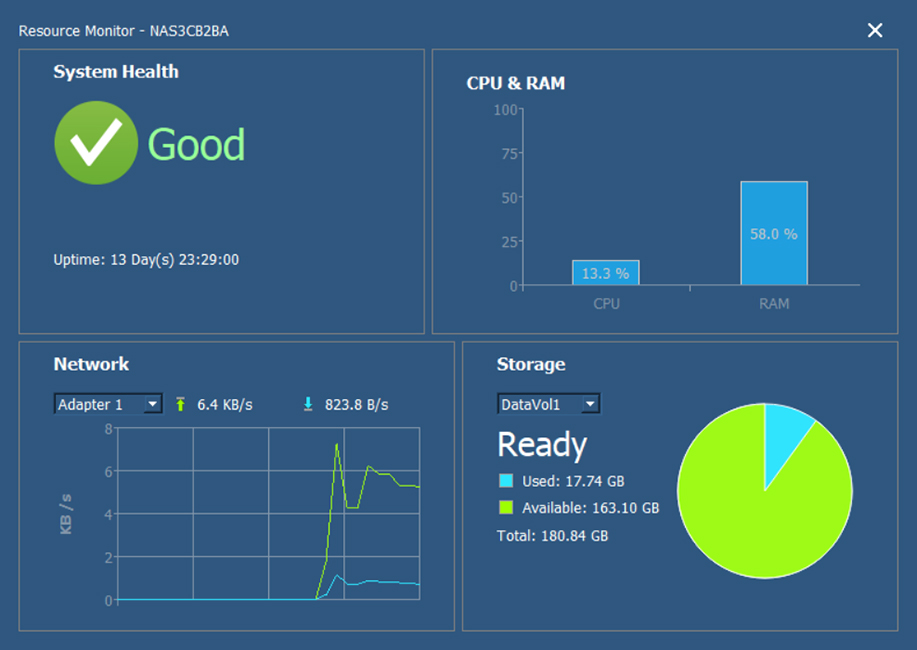This screenshot has width=917, height=650.
Task: Open the Adapter 1 dropdown
Action: coord(108,404)
